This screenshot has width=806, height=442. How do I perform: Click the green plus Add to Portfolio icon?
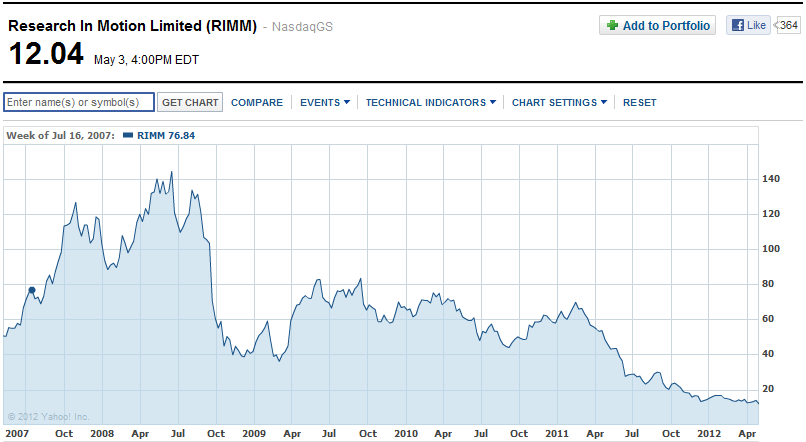(612, 25)
